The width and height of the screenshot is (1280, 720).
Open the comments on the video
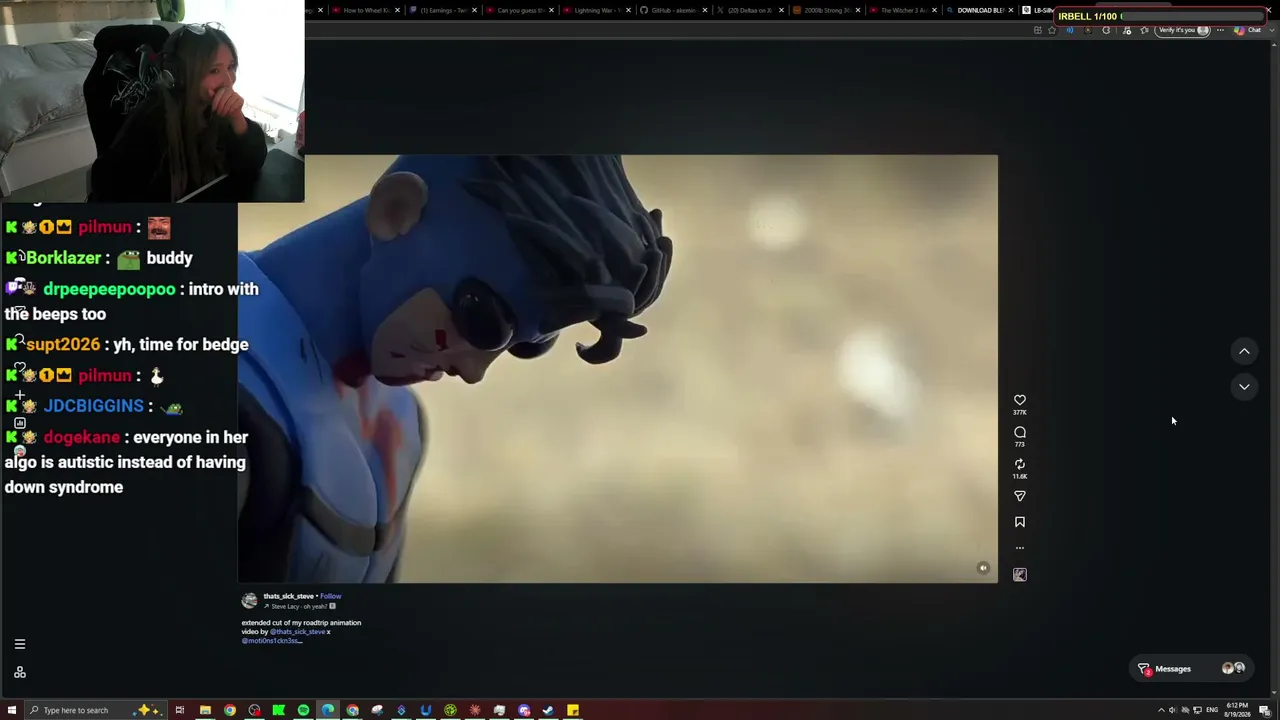point(1020,432)
